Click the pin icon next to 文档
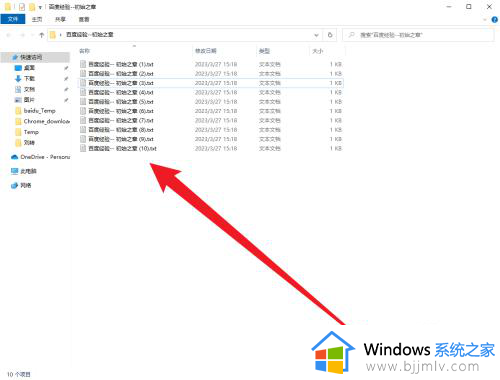The image size is (500, 380). point(66,89)
